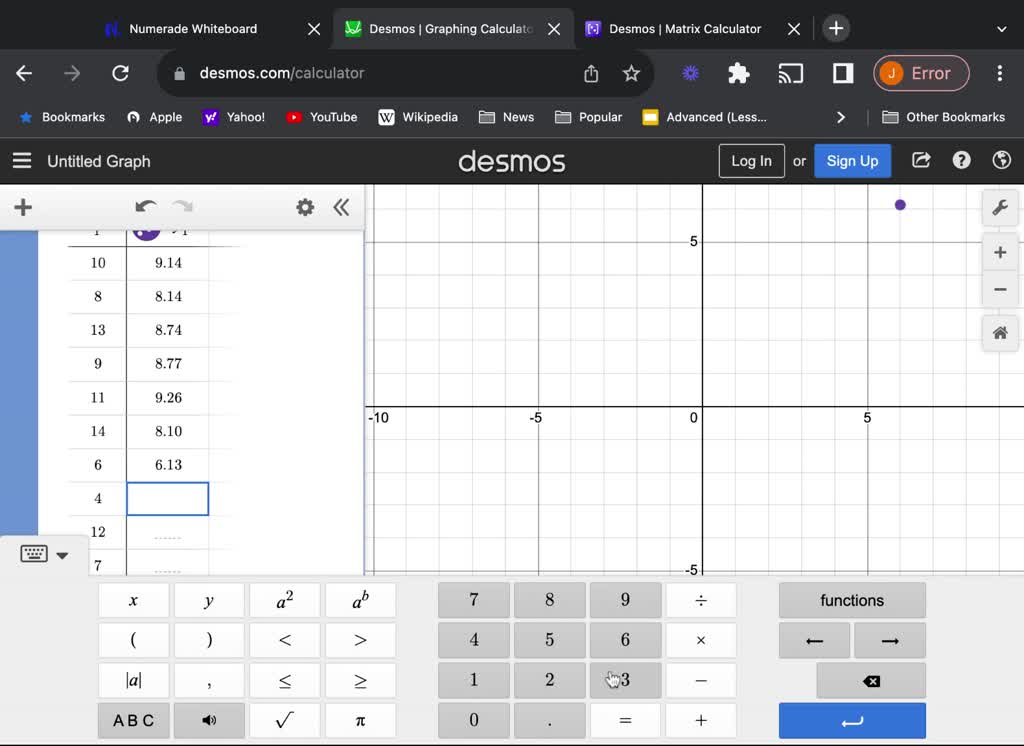1024x746 pixels.
Task: Collapse the expressions panel with the double chevron
Action: (x=341, y=207)
